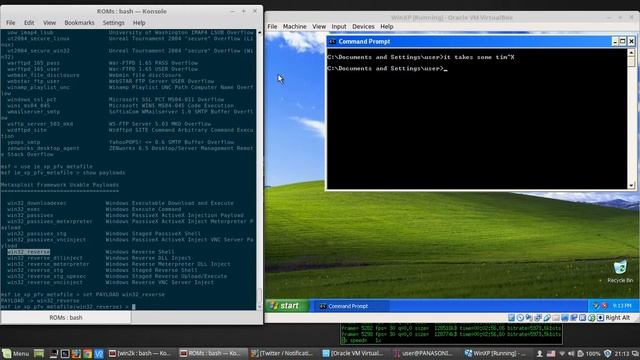This screenshot has width=640, height=360.
Task: Launch Chrome from the panel launcher
Action: click(87, 353)
